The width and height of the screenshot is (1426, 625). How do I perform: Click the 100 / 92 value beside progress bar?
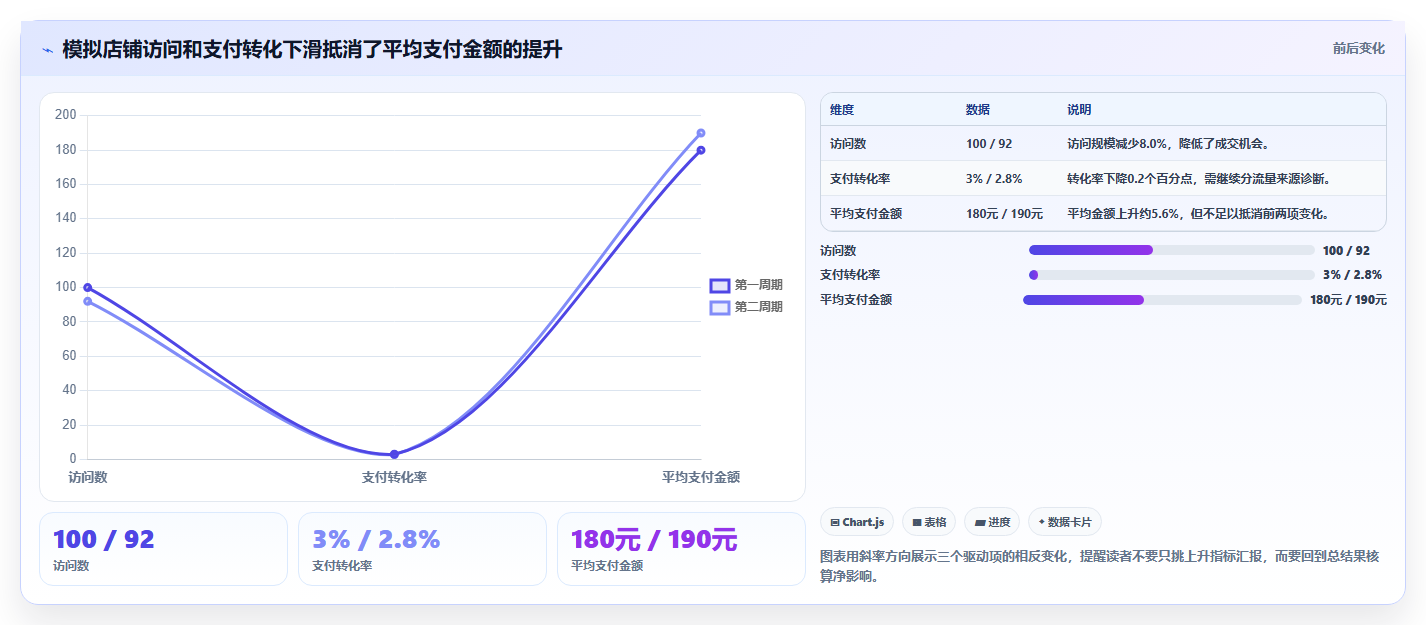tap(1346, 251)
